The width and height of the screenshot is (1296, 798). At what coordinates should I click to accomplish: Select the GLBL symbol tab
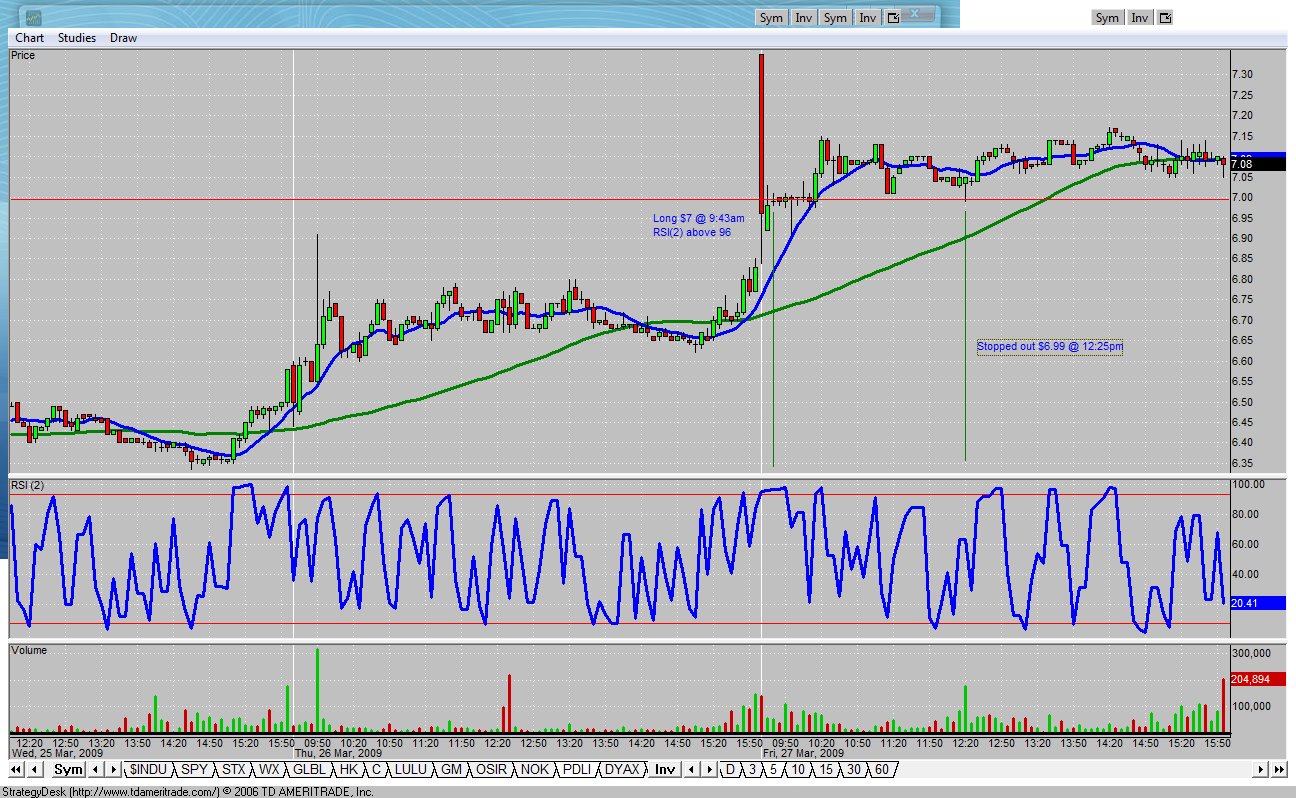click(x=309, y=770)
